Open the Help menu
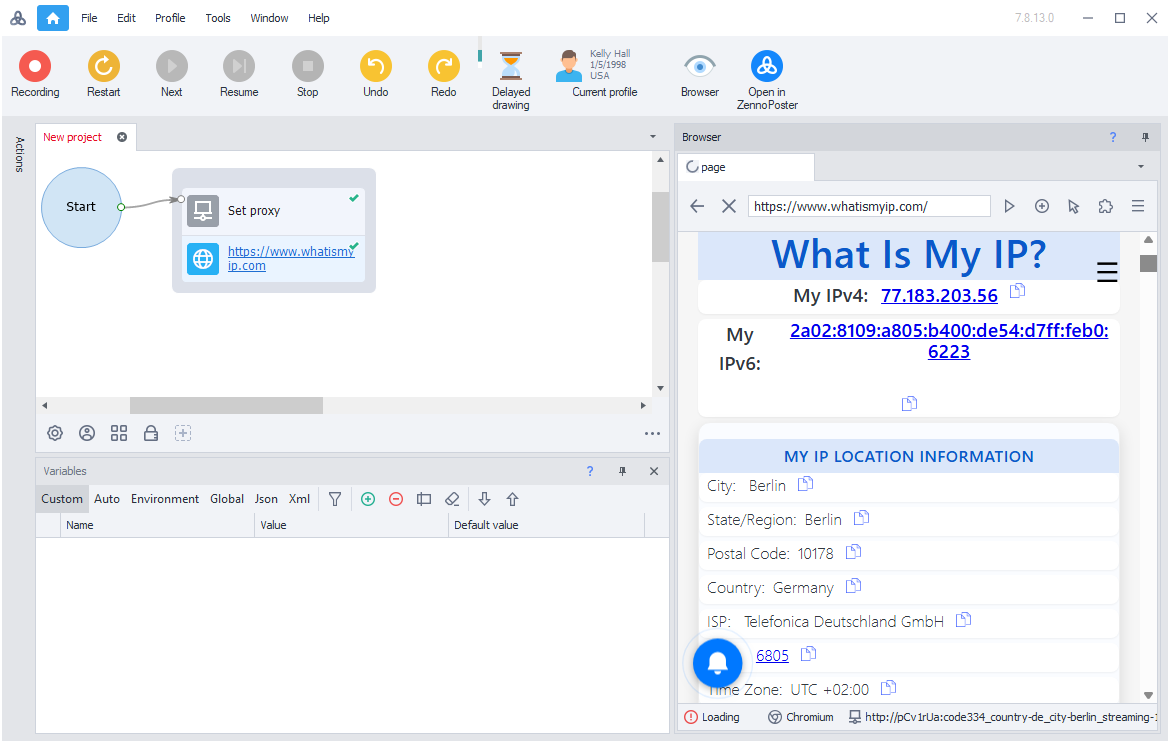This screenshot has width=1170, height=743. point(319,18)
